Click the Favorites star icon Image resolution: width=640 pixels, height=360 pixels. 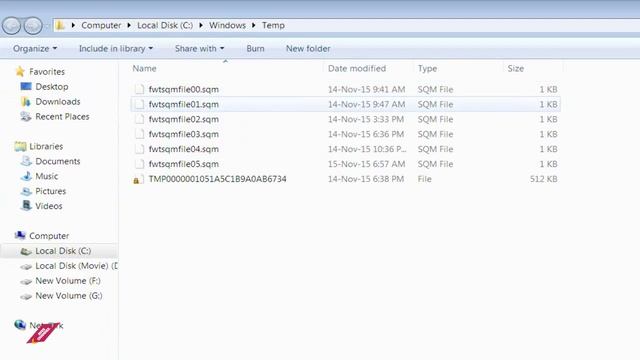[x=20, y=71]
